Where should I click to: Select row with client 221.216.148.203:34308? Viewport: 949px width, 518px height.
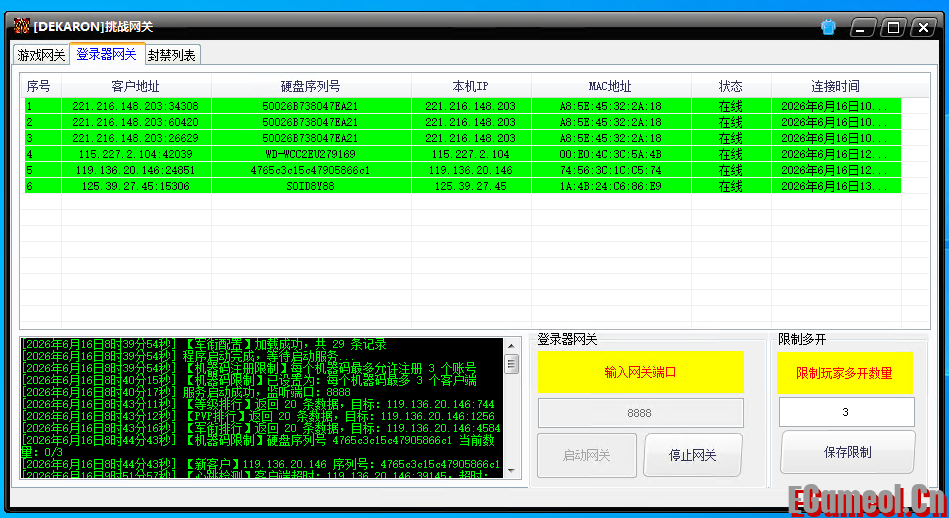(462, 106)
